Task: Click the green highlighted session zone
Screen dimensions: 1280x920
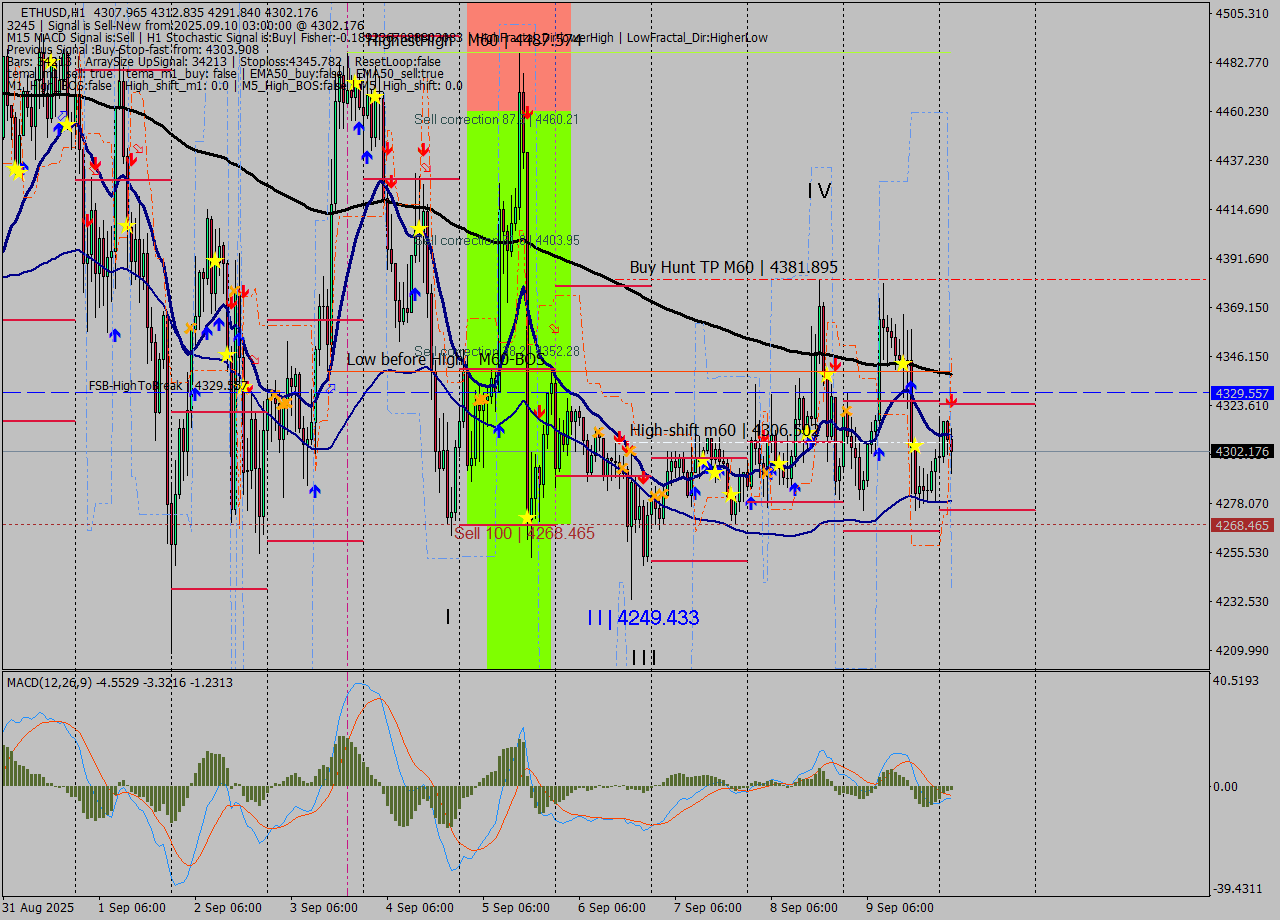Action: [x=500, y=600]
